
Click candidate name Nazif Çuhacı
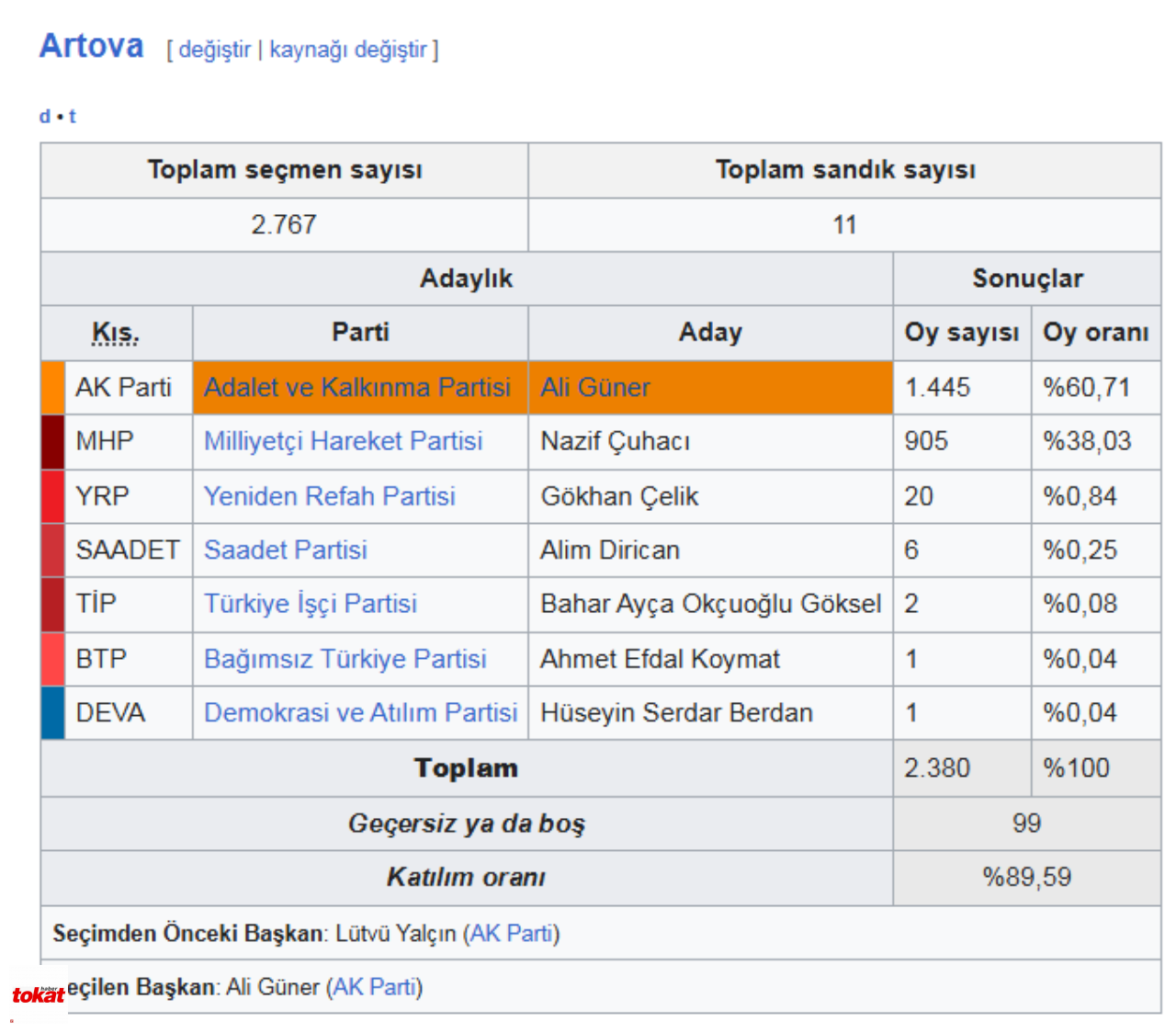[x=616, y=441]
